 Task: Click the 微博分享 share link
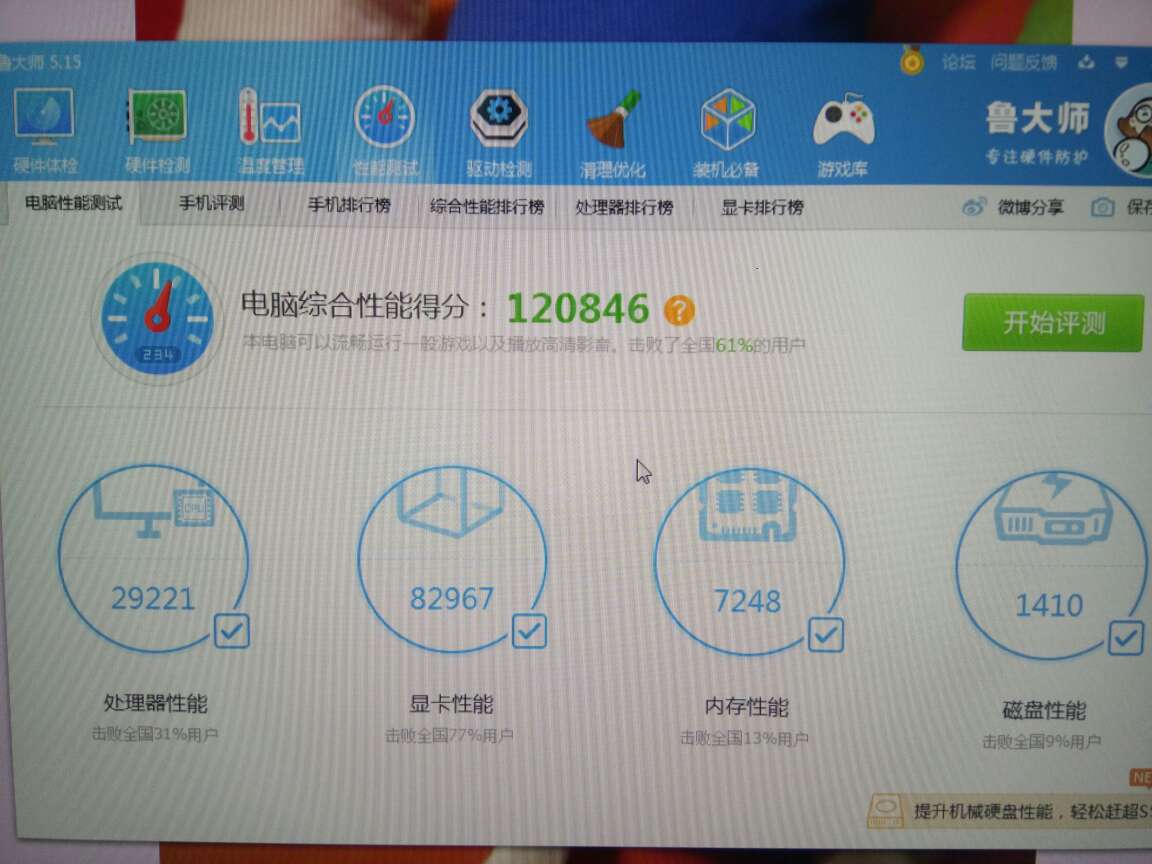(1030, 207)
